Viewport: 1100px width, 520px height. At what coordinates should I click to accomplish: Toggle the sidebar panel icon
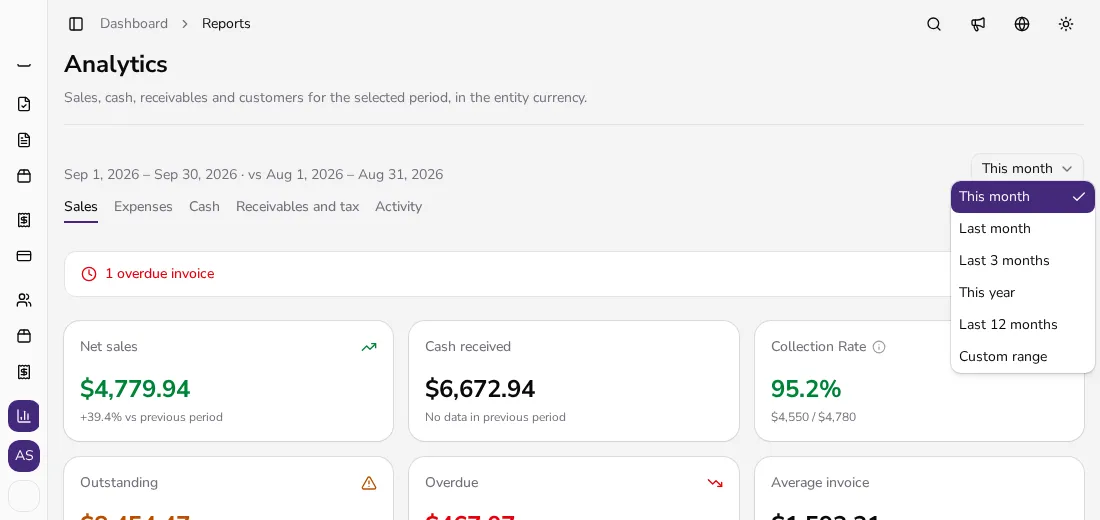[x=76, y=24]
